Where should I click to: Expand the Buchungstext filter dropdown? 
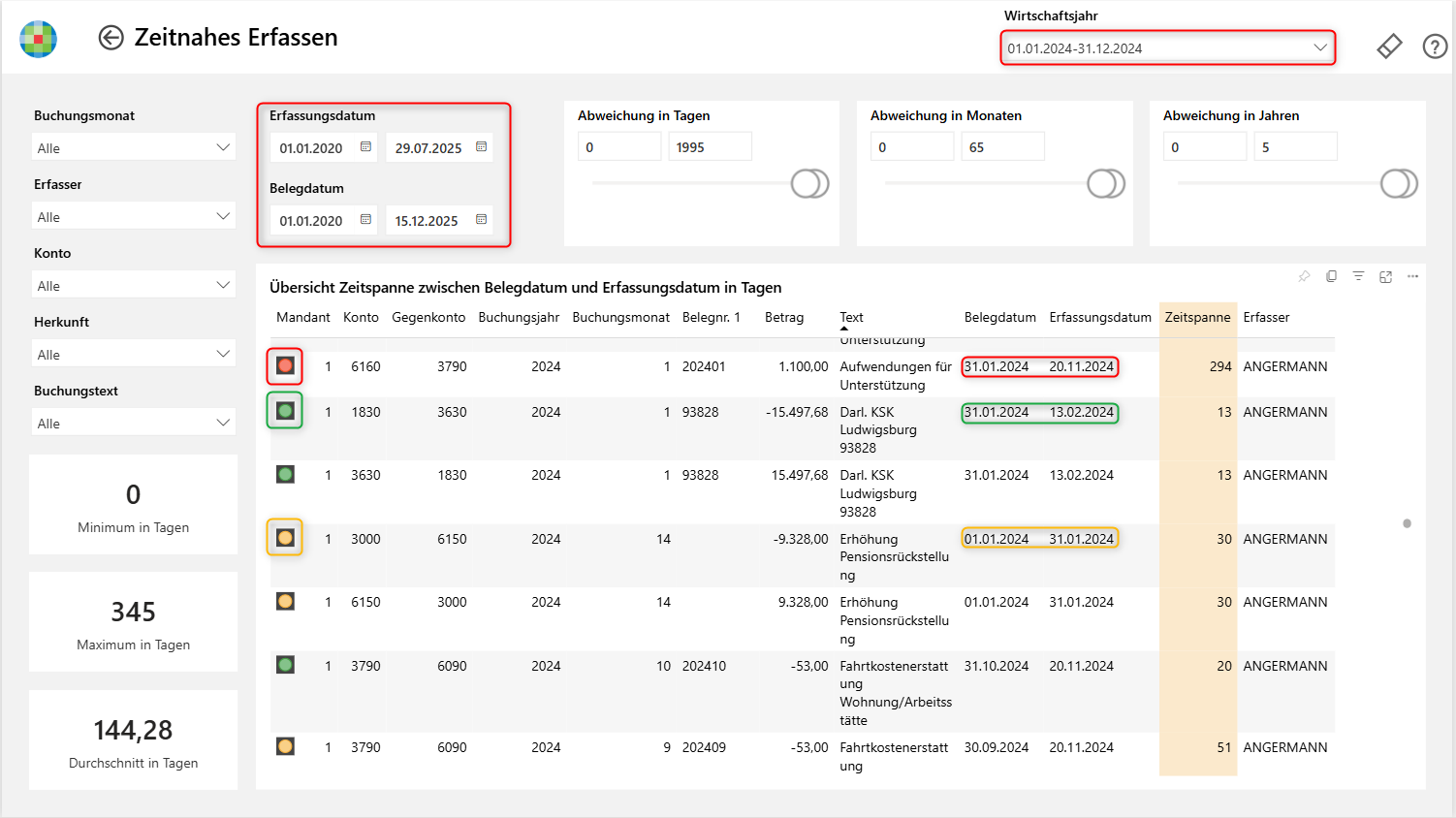(135, 423)
